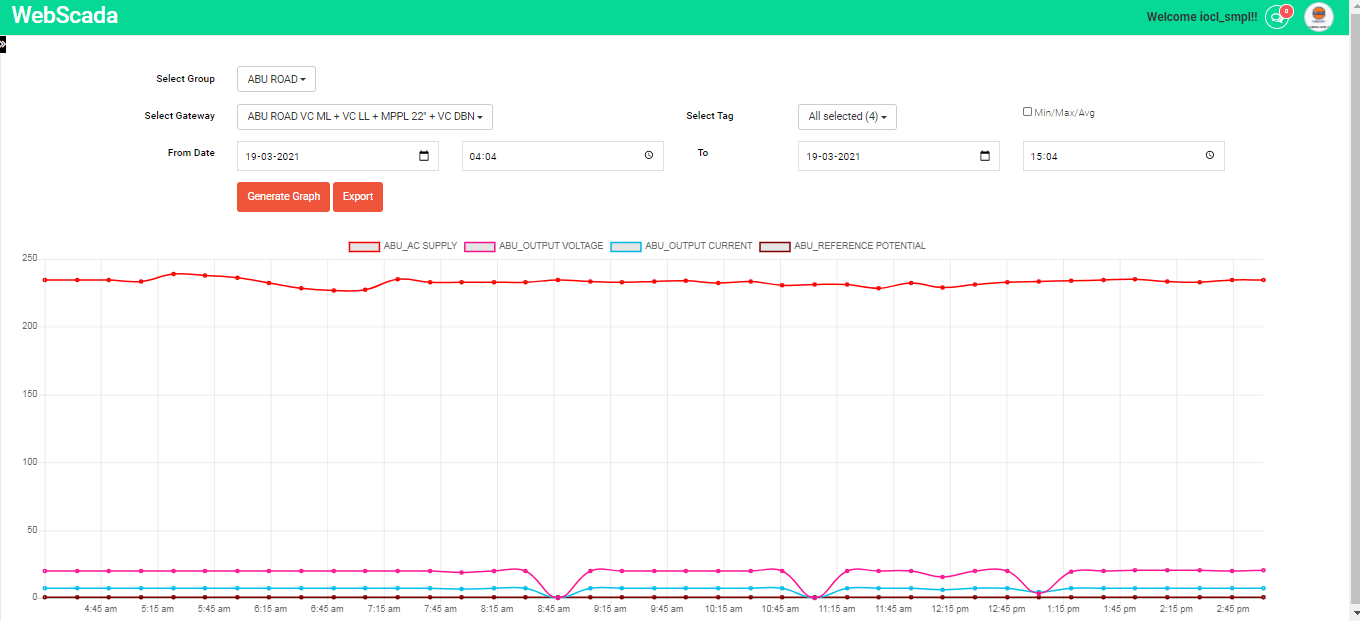
Task: Expand the sidebar toggle arrow
Action: [3, 44]
